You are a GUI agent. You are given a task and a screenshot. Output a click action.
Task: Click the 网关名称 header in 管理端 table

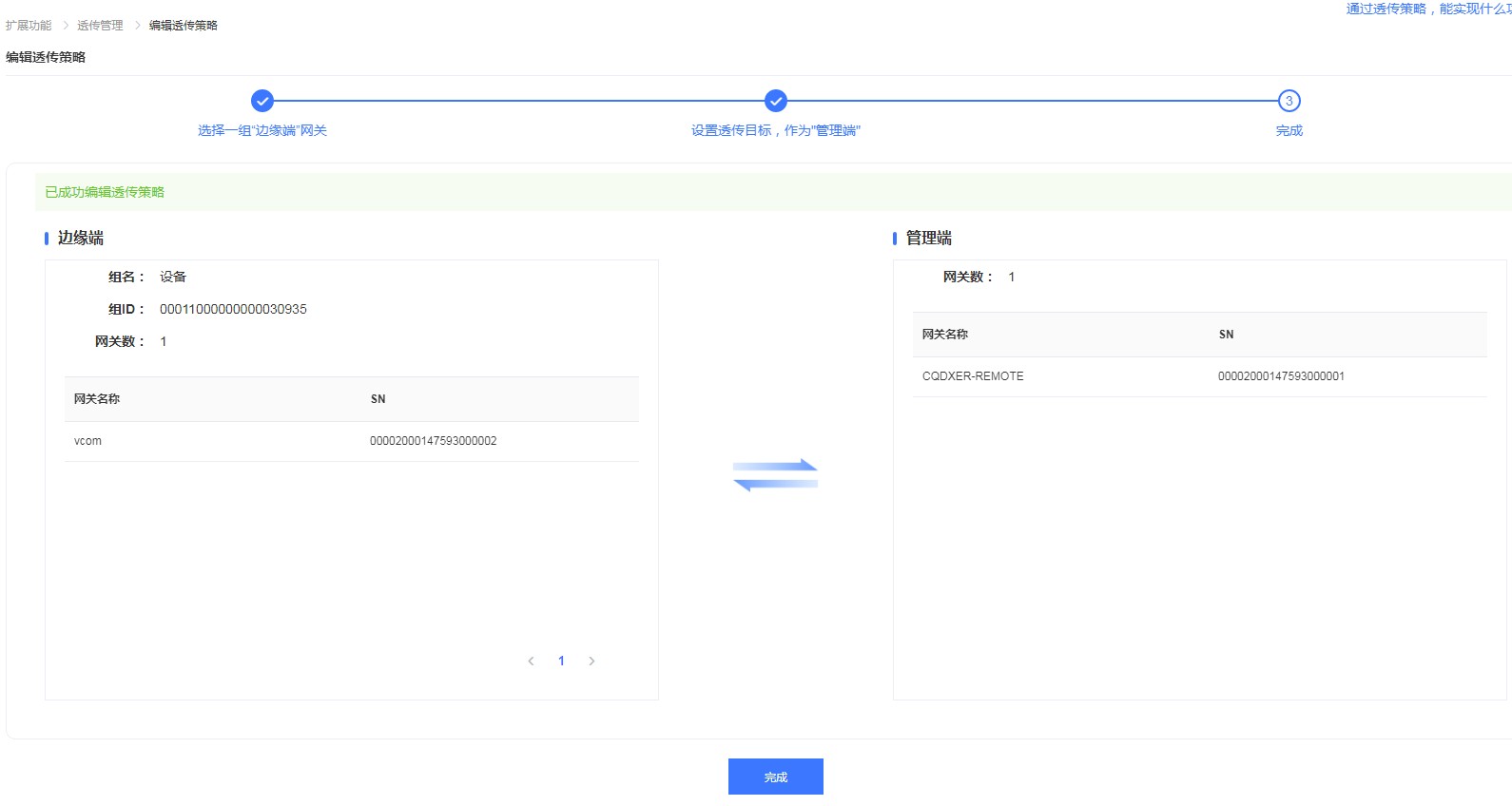point(945,335)
